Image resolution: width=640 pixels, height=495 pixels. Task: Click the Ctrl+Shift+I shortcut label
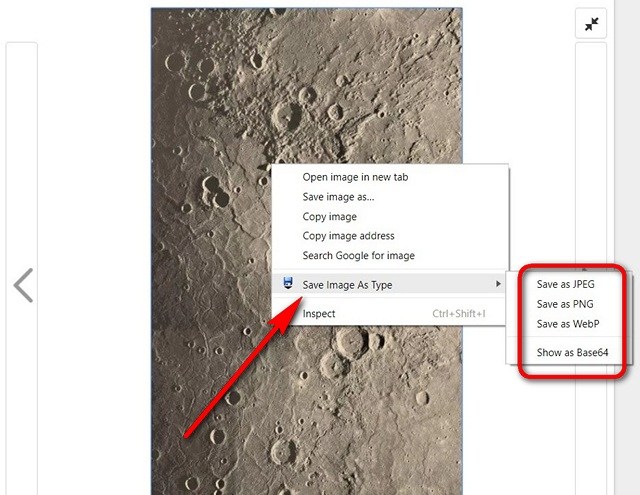[459, 313]
